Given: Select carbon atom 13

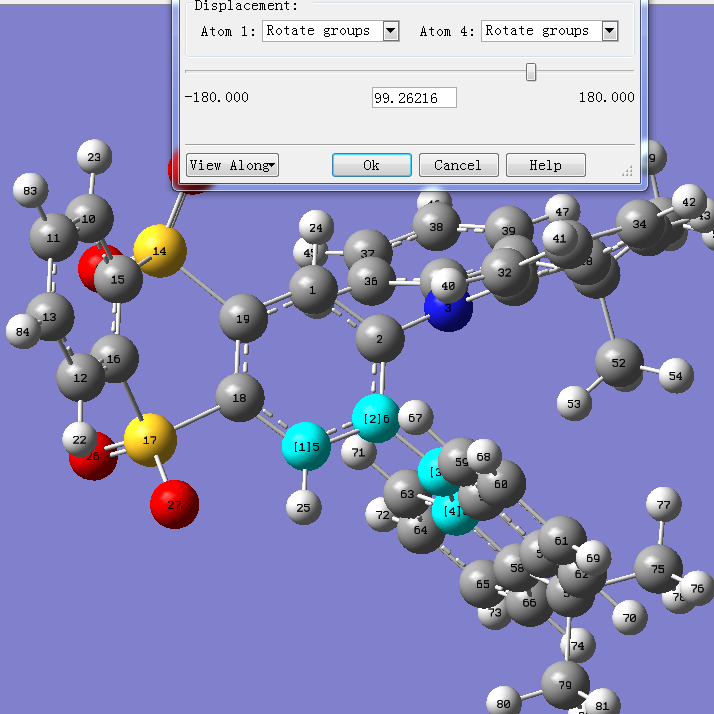Looking at the screenshot, I should 50,317.
